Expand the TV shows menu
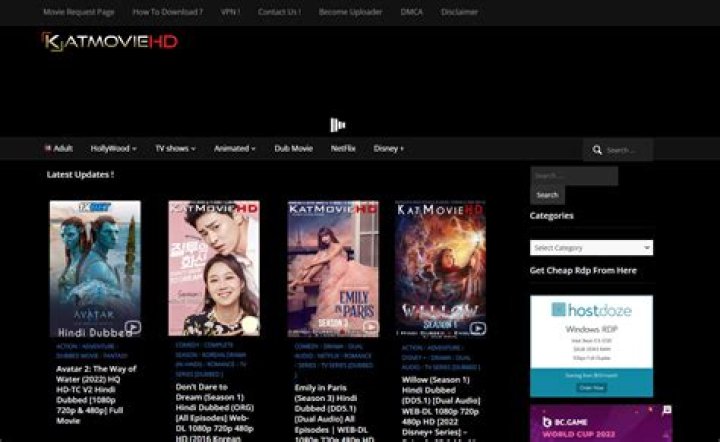The width and height of the screenshot is (720, 442). (x=175, y=148)
